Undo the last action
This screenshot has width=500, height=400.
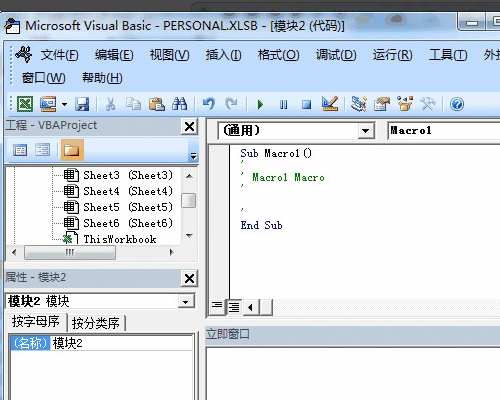209,104
